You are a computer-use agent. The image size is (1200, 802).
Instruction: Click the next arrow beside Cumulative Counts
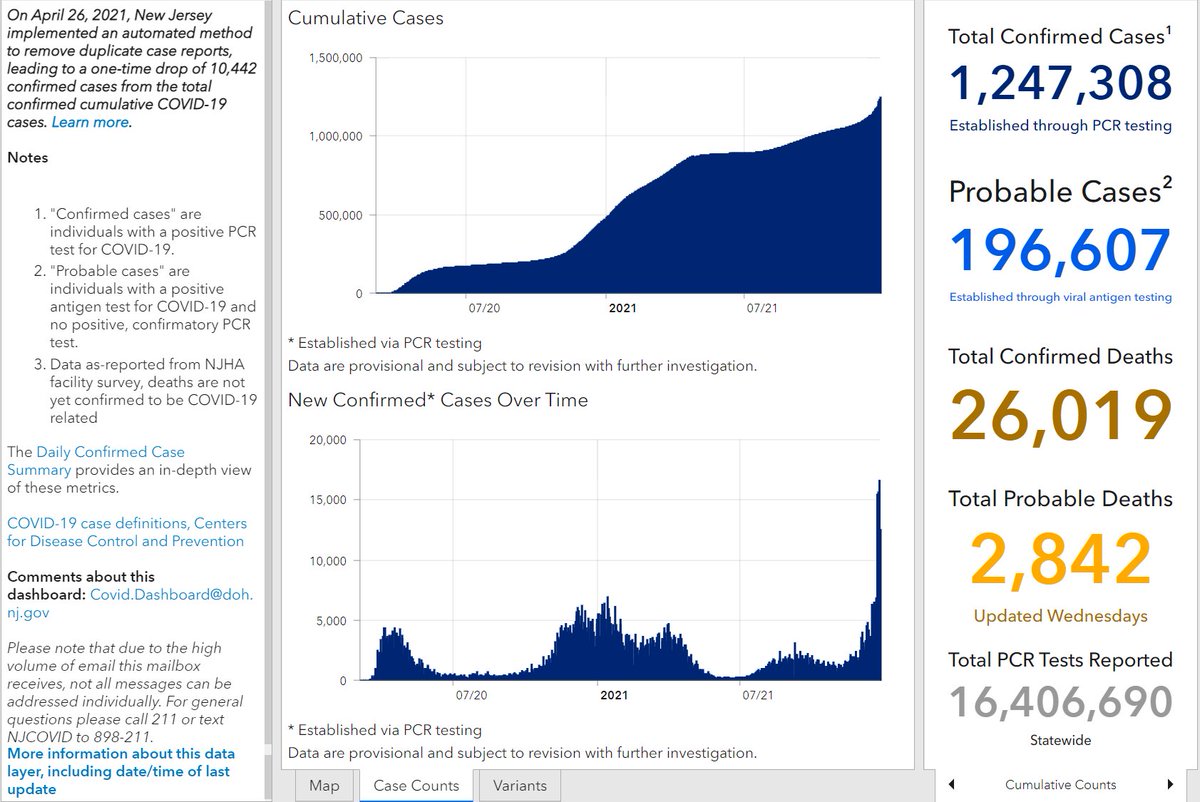(1170, 784)
